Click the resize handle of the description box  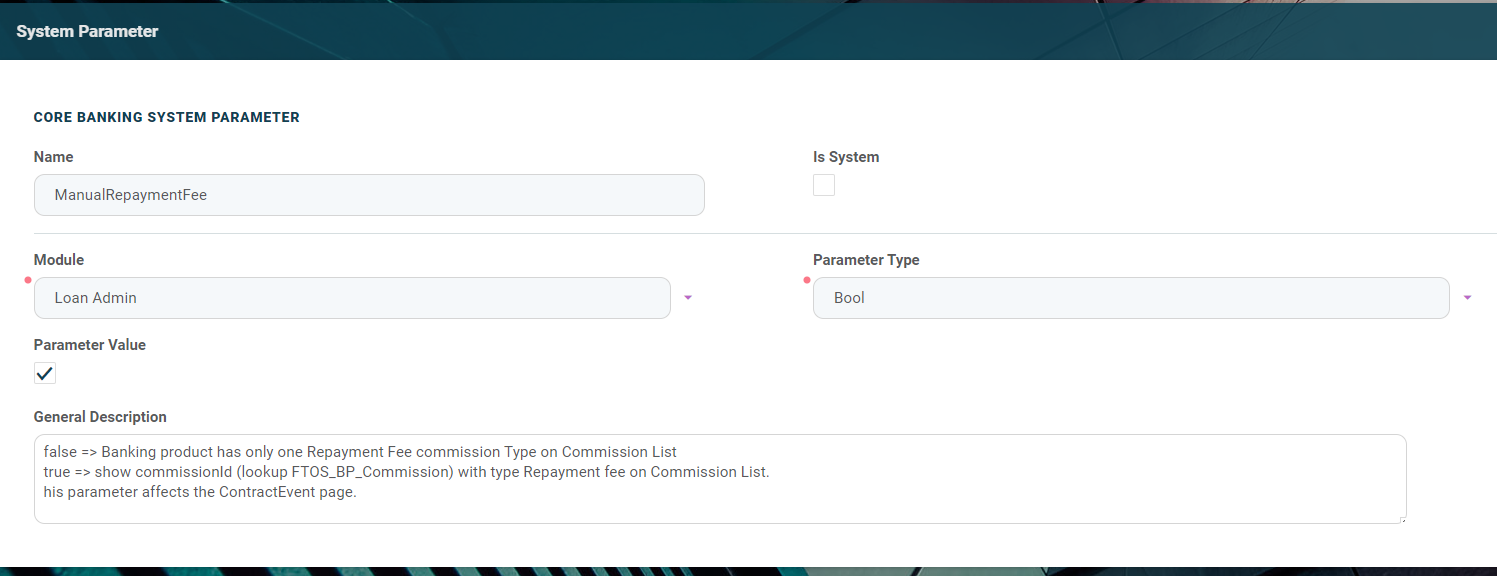click(x=1401, y=518)
